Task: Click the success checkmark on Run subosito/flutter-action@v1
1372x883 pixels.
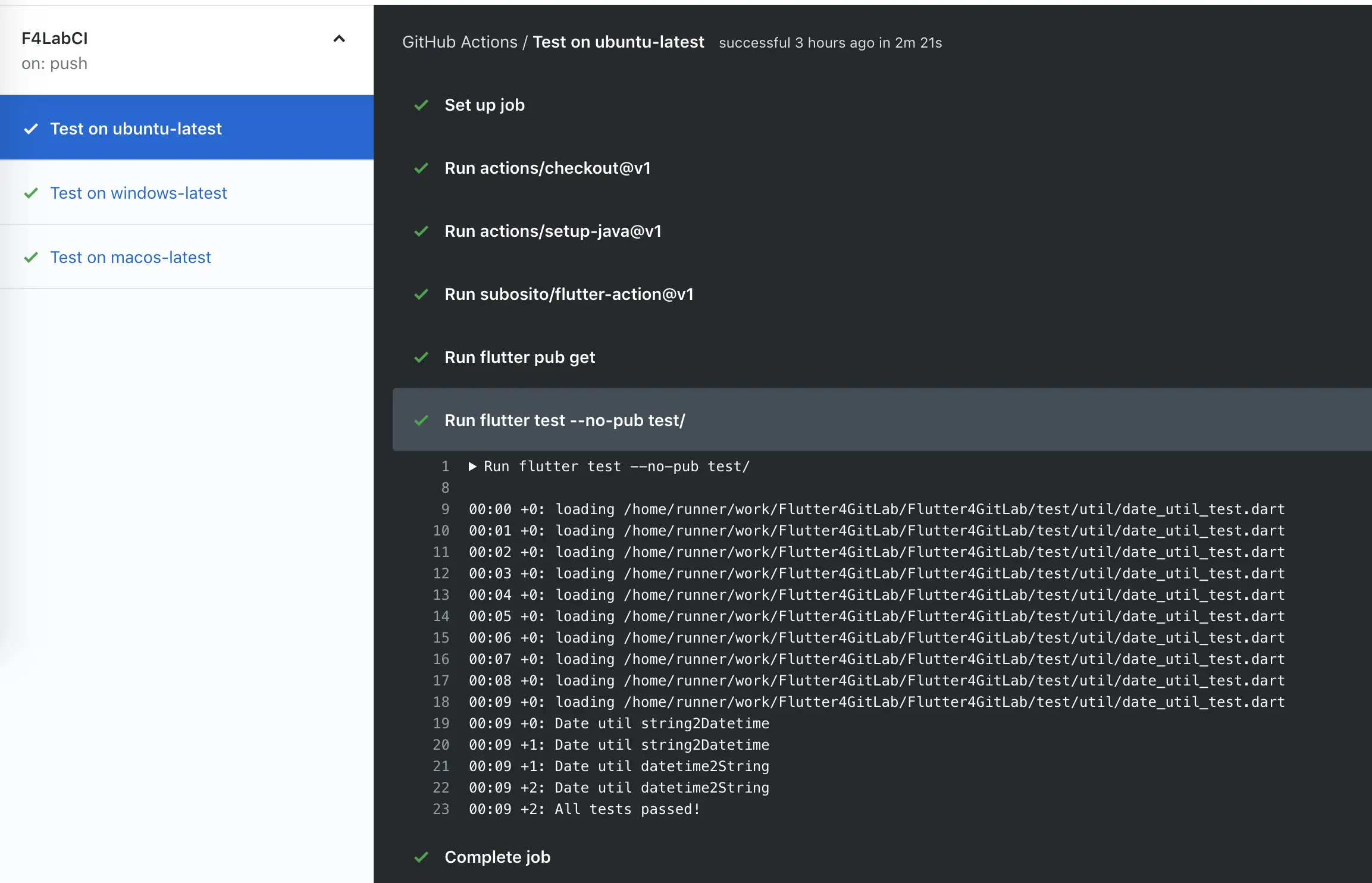Action: point(422,294)
